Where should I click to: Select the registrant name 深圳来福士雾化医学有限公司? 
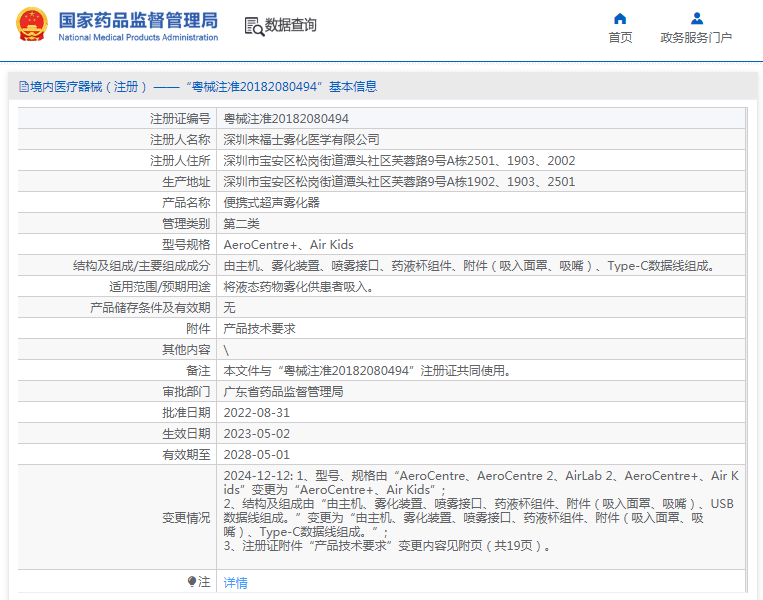pos(301,140)
